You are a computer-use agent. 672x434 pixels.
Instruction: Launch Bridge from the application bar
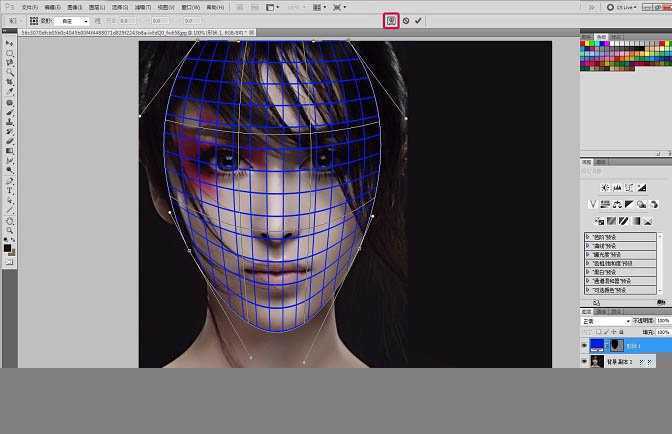tap(240, 7)
